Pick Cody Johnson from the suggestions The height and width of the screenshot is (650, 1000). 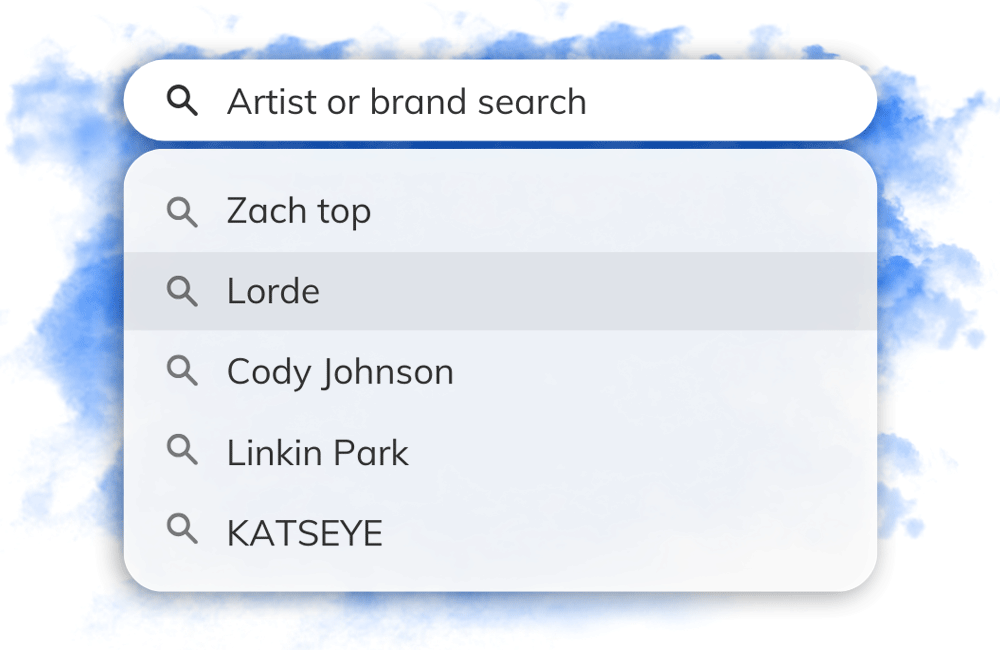(x=500, y=372)
